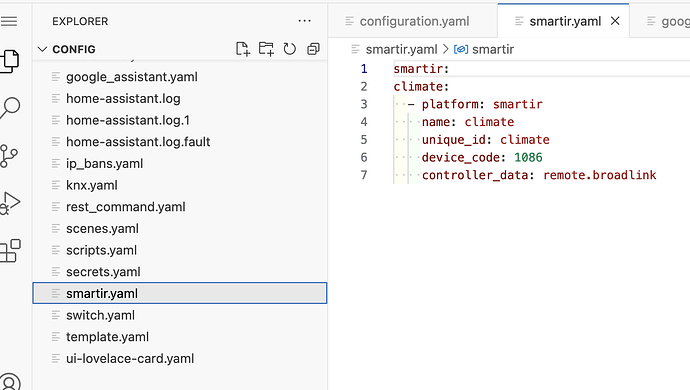Collapse all folders in Explorer

[313, 49]
